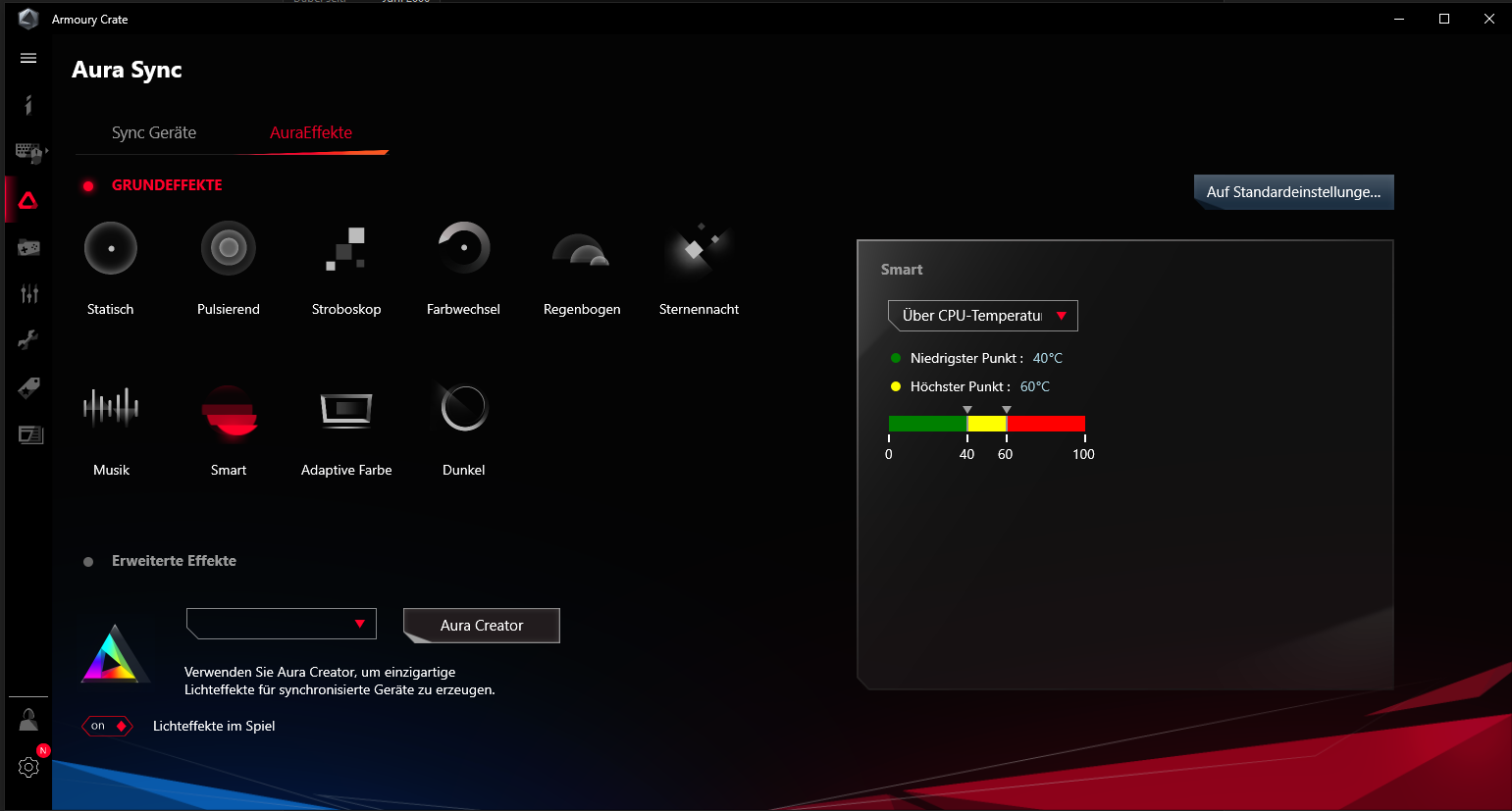Open the Home info icon in sidebar

pos(28,105)
